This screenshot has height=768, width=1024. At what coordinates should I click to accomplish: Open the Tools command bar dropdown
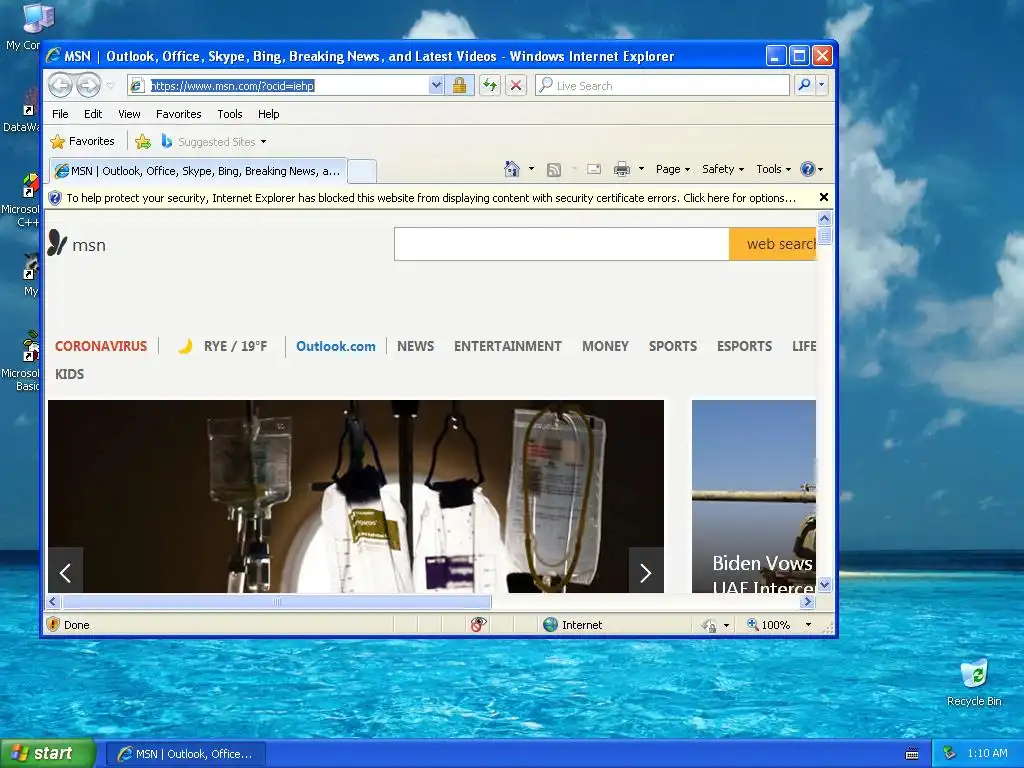(773, 169)
